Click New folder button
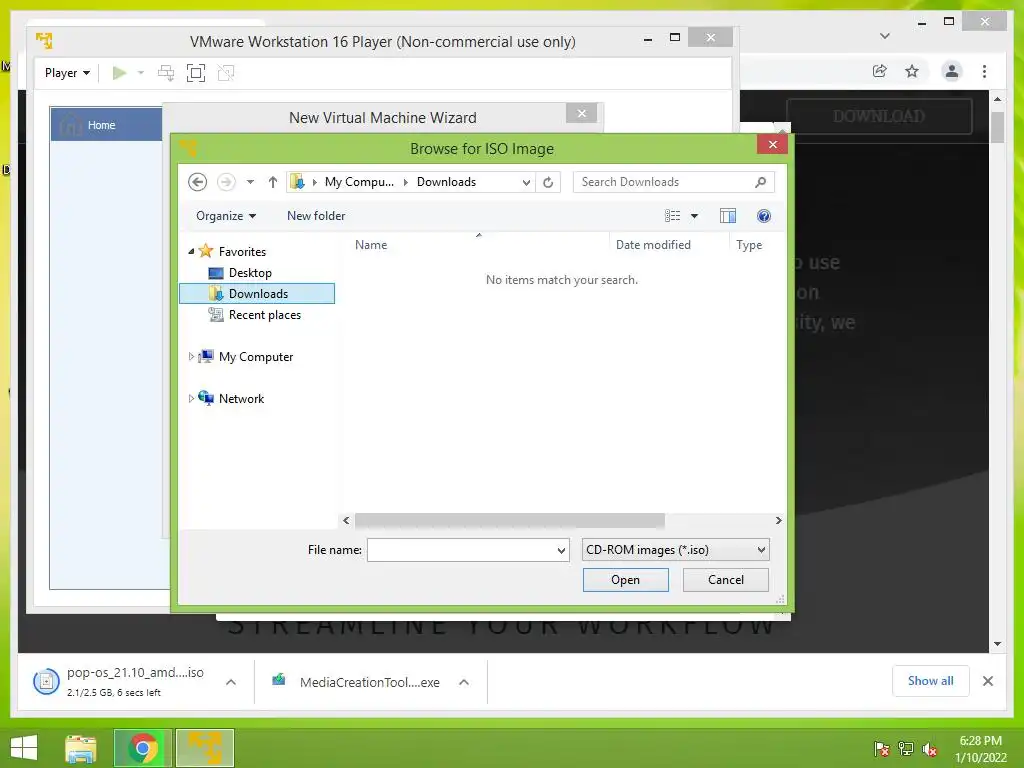Image resolution: width=1024 pixels, height=768 pixels. click(316, 216)
